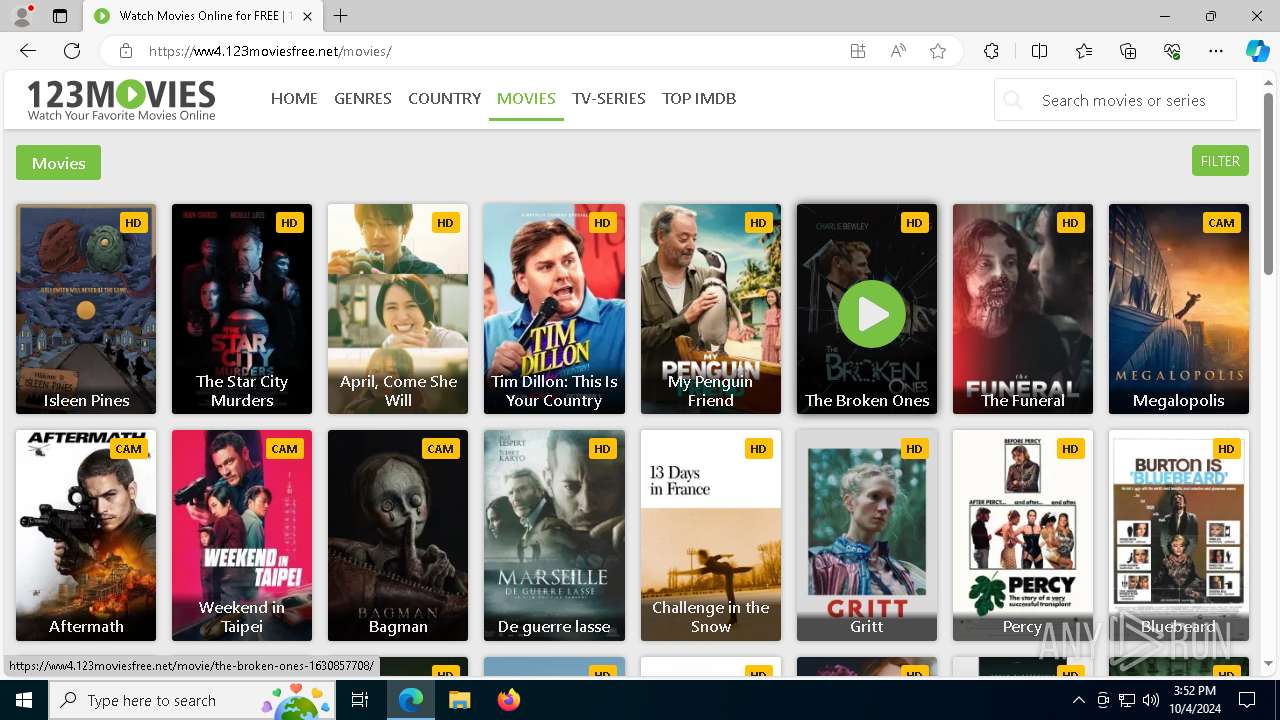This screenshot has width=1280, height=720.
Task: Open April, Come She Will poster
Action: pos(398,309)
